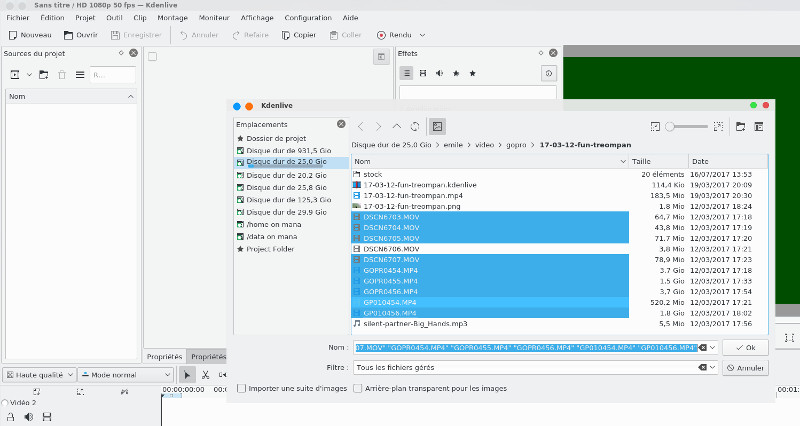Image resolution: width=800 pixels, height=426 pixels.
Task: Open a project with Ouvrir
Action: tap(81, 35)
